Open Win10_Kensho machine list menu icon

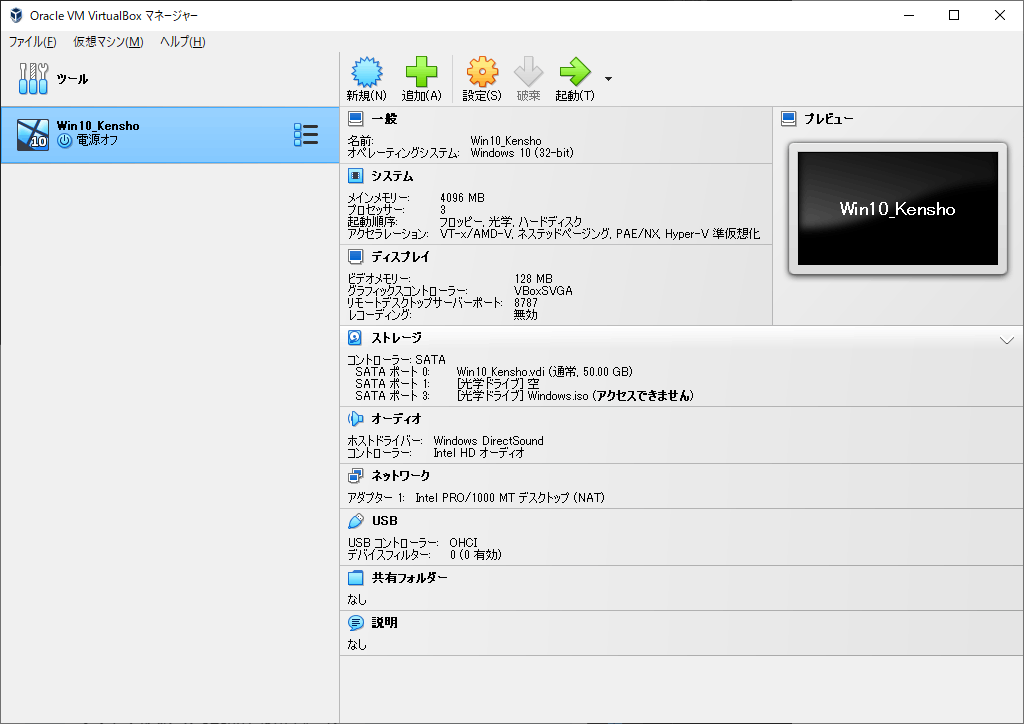[x=306, y=134]
